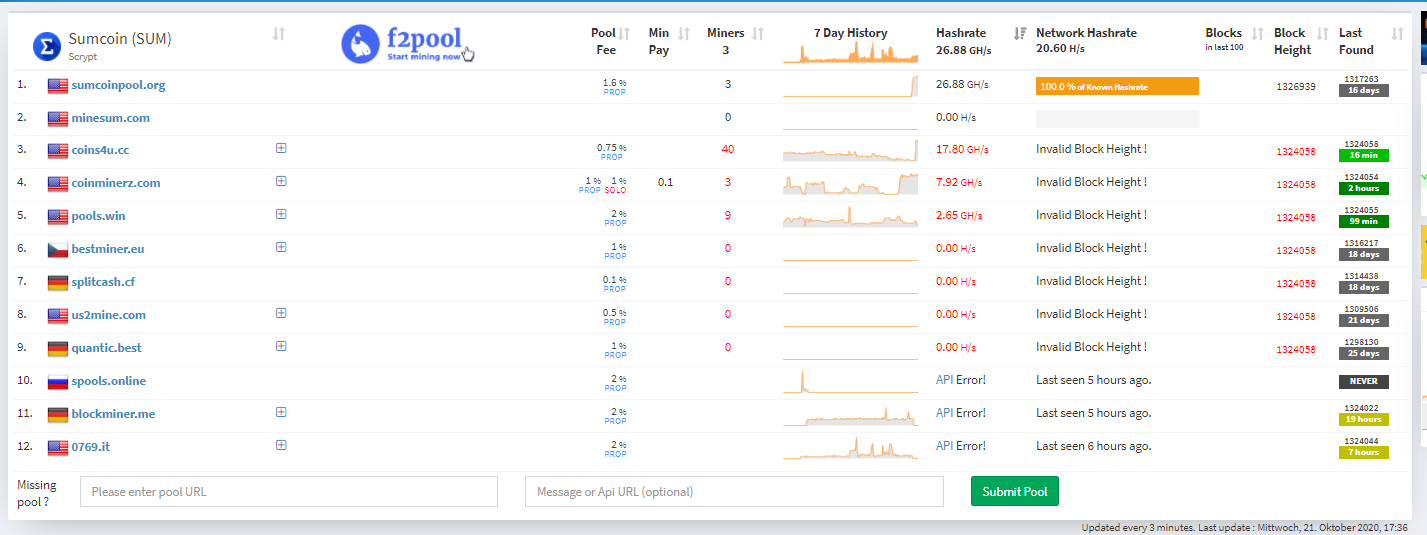Open the f2pool fish logo banner
Screen dimensions: 1427x535
tap(407, 44)
